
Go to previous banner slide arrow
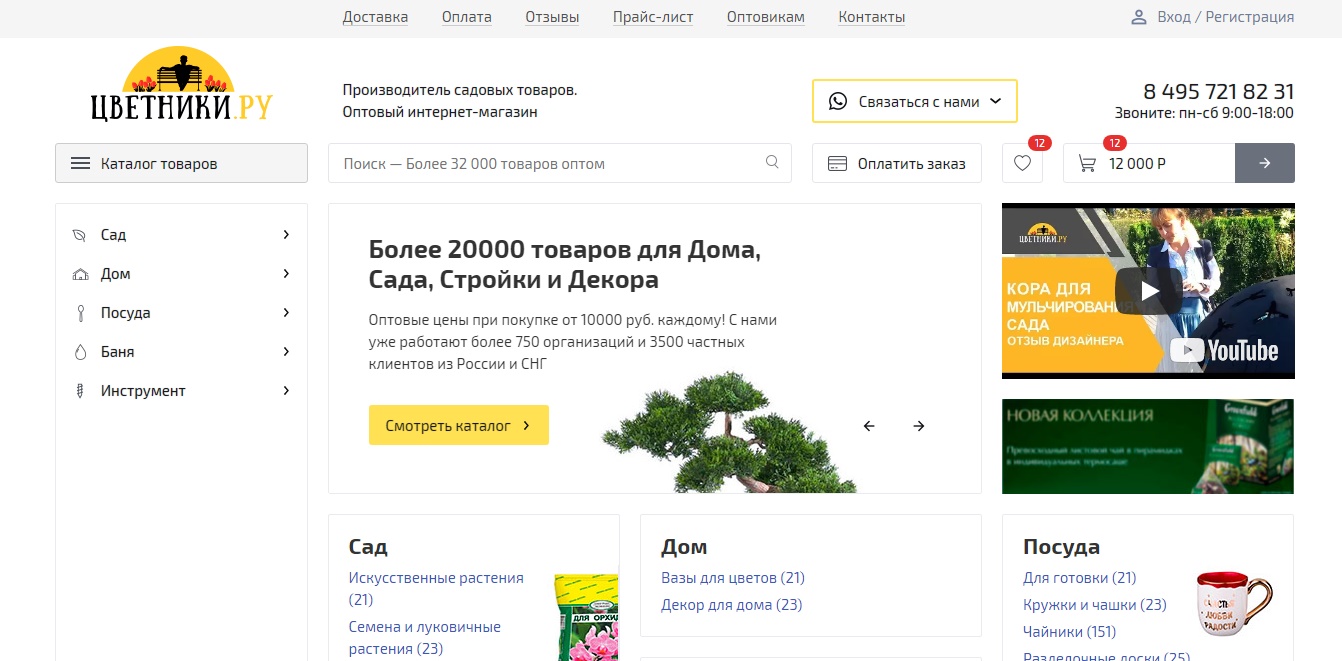click(x=869, y=426)
